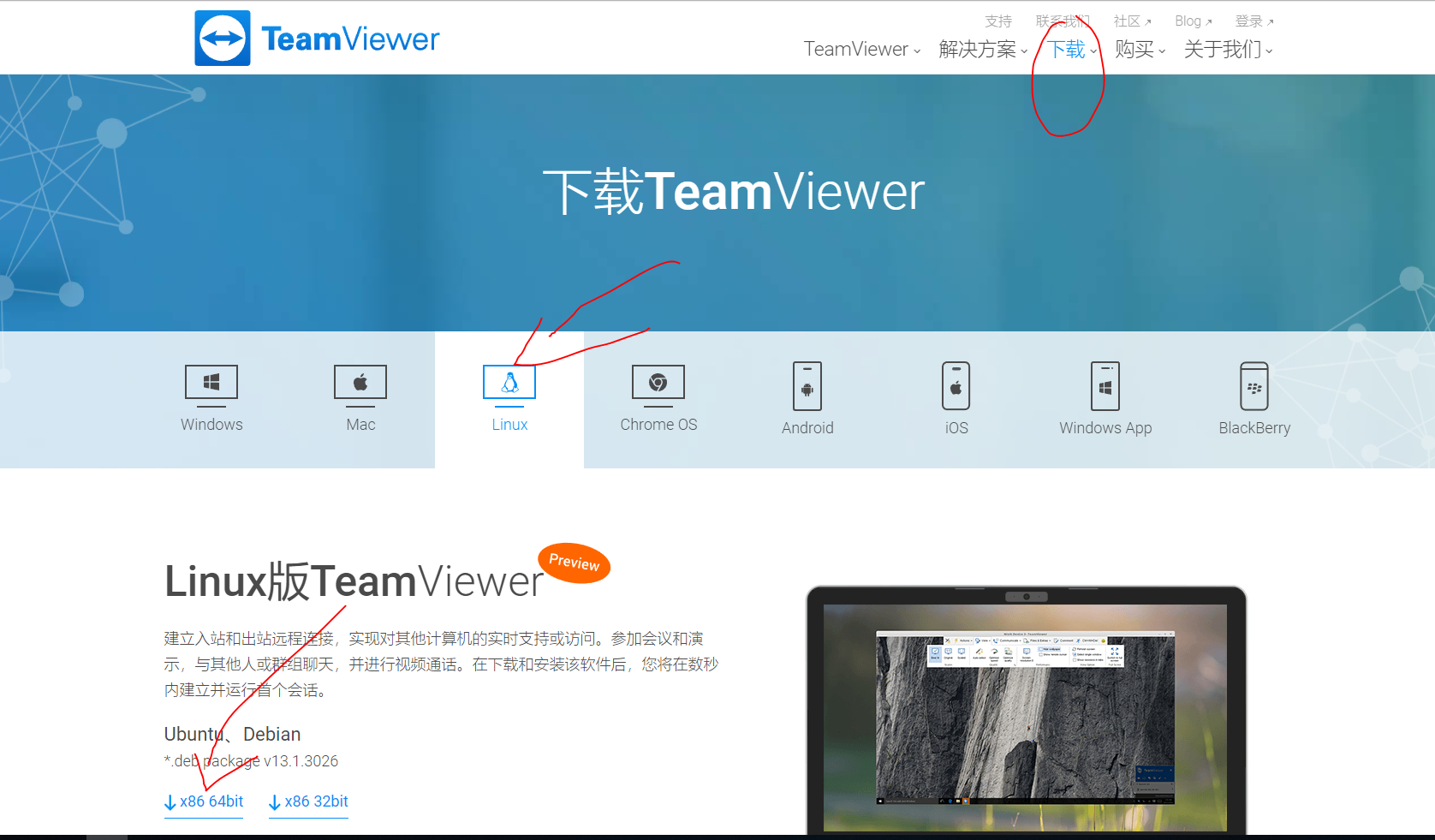Switch to the Mac tab label
Image resolution: width=1435 pixels, height=840 pixels.
tap(360, 425)
